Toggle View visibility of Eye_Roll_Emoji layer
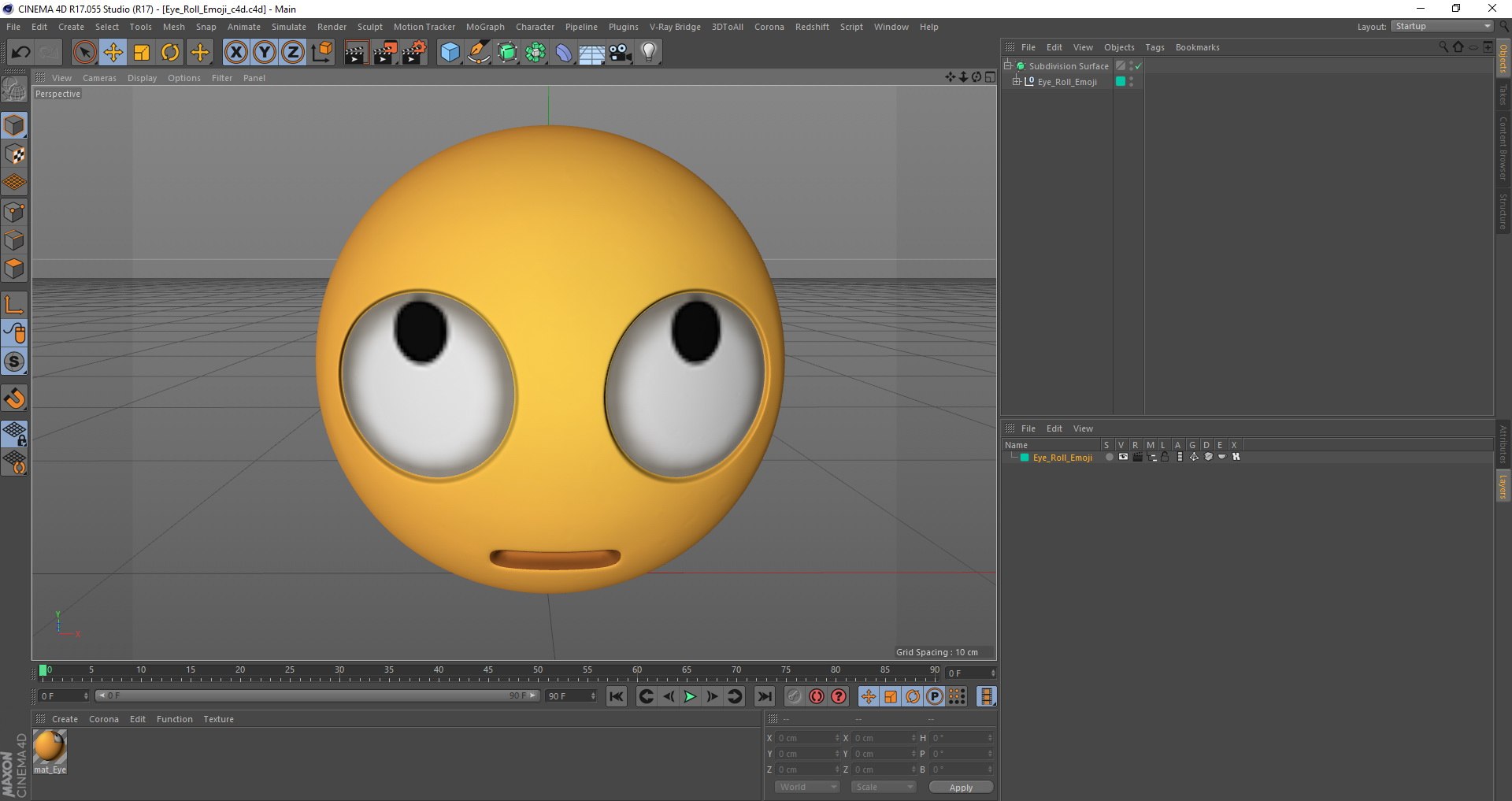Viewport: 1512px width, 801px height. 1123,457
